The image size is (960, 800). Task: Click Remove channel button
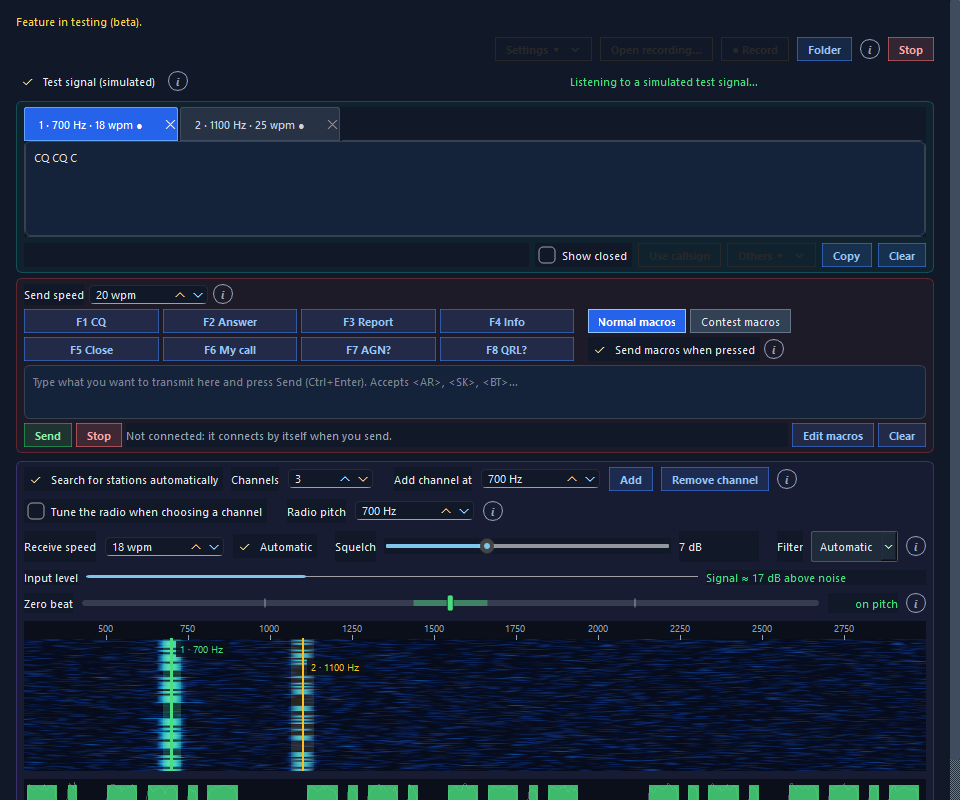714,480
